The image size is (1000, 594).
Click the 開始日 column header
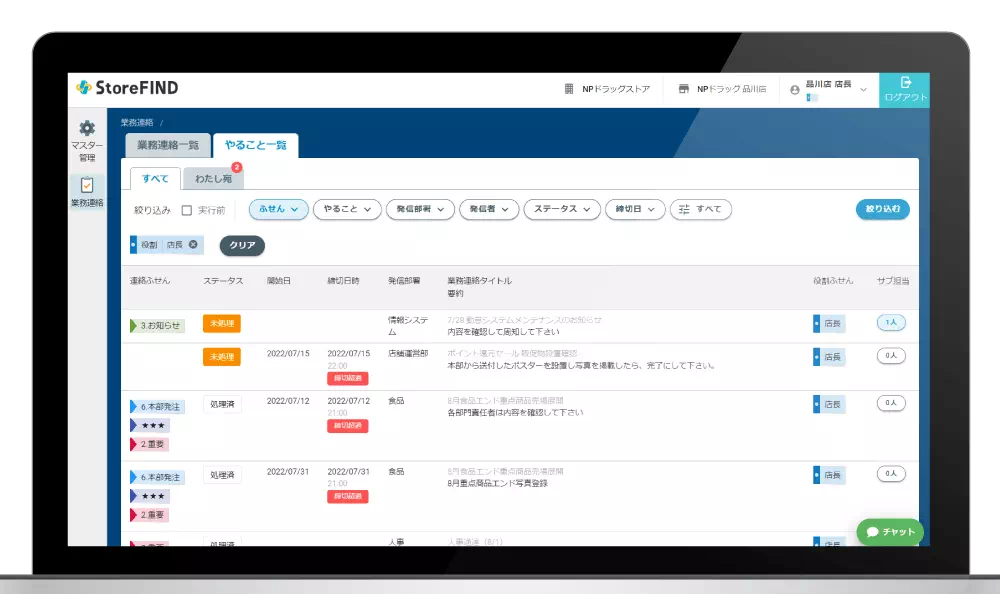(279, 281)
